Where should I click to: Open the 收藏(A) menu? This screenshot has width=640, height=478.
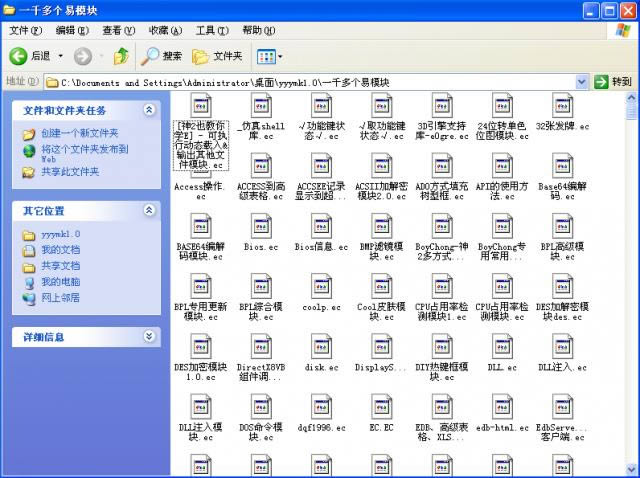tap(165, 31)
